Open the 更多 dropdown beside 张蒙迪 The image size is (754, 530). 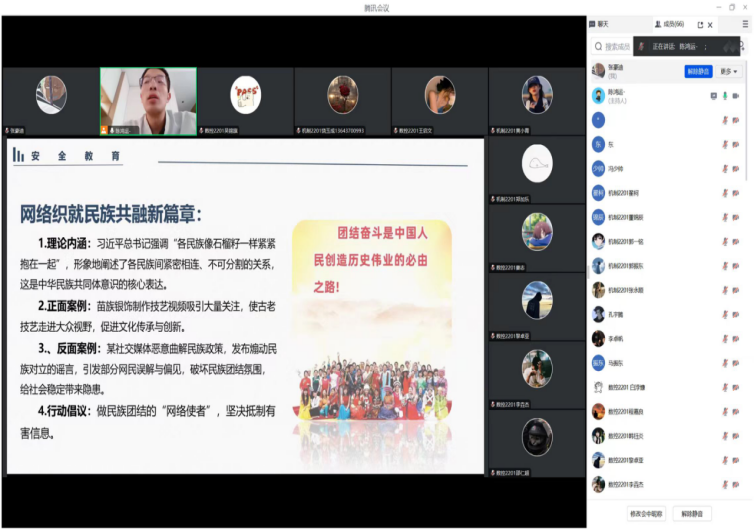point(727,72)
